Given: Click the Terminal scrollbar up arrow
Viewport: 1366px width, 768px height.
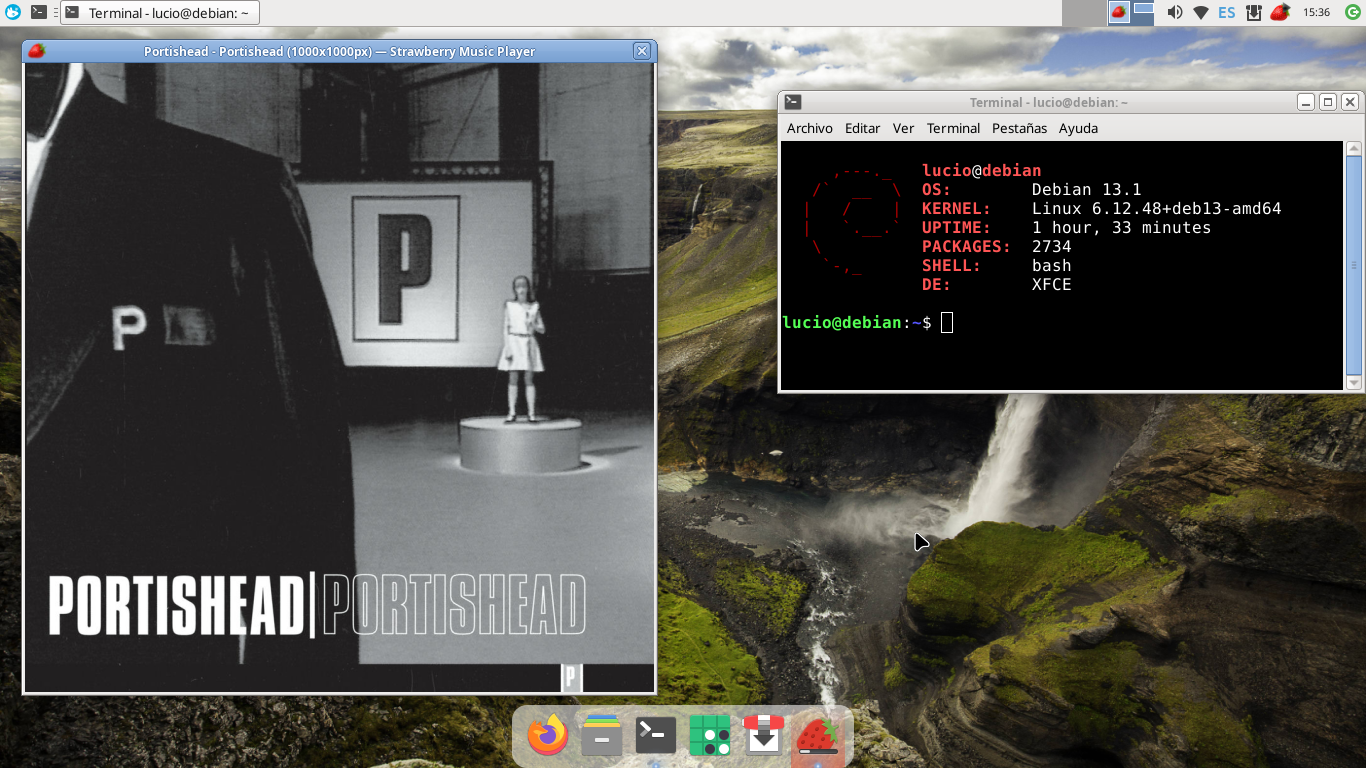Looking at the screenshot, I should click(x=1354, y=149).
